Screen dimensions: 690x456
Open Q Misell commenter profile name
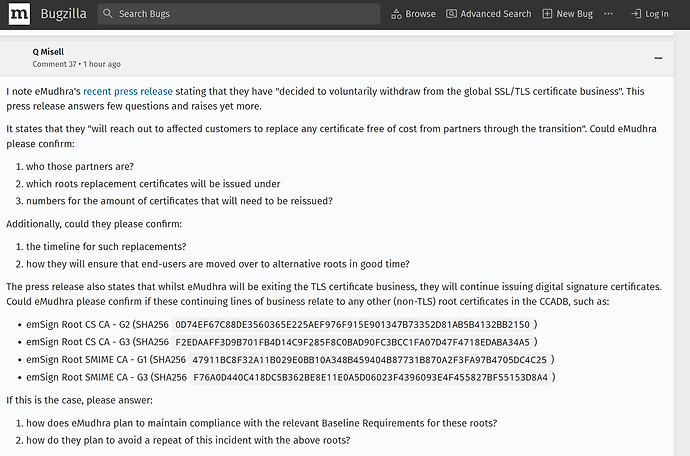pos(48,52)
